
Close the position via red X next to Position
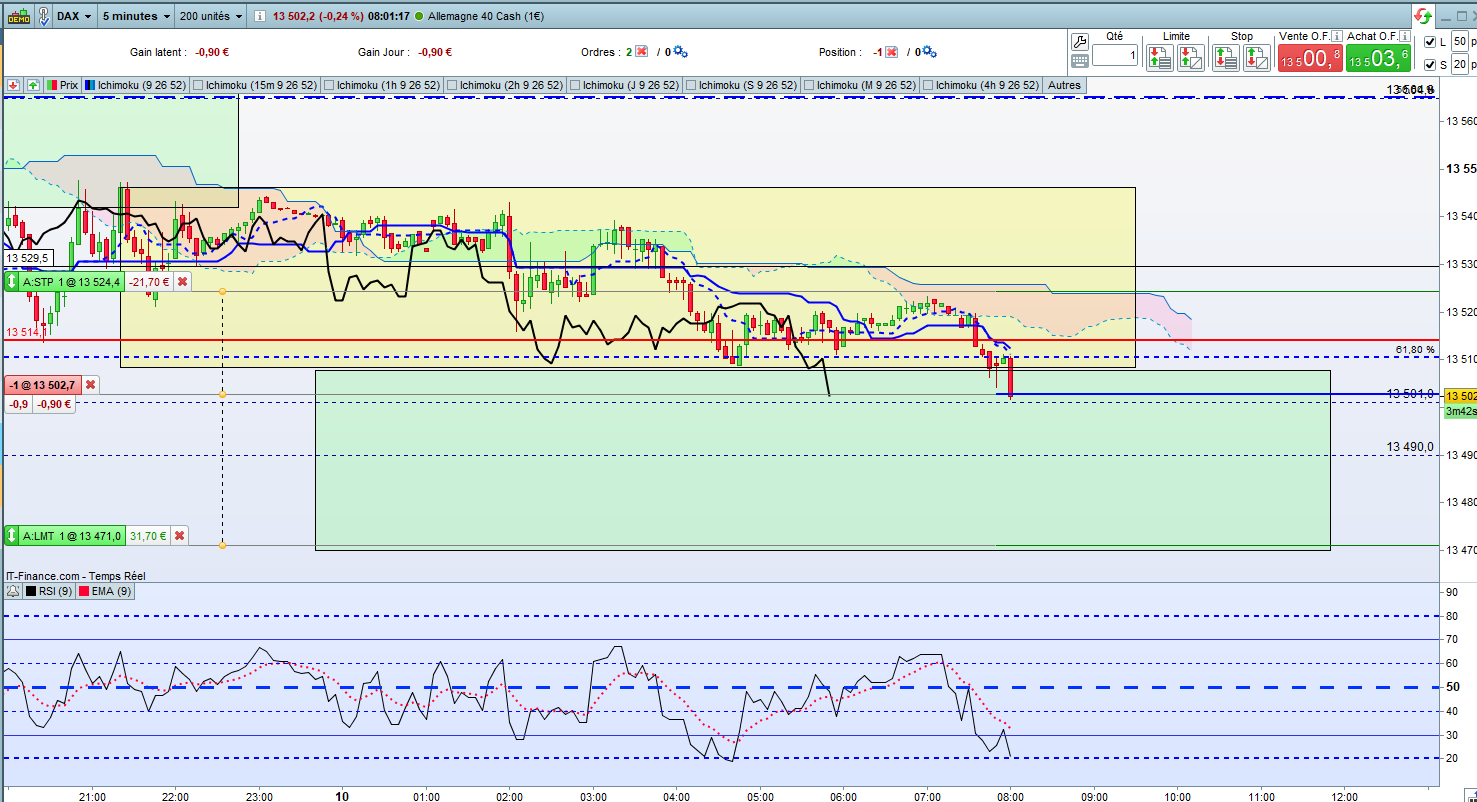[x=893, y=52]
